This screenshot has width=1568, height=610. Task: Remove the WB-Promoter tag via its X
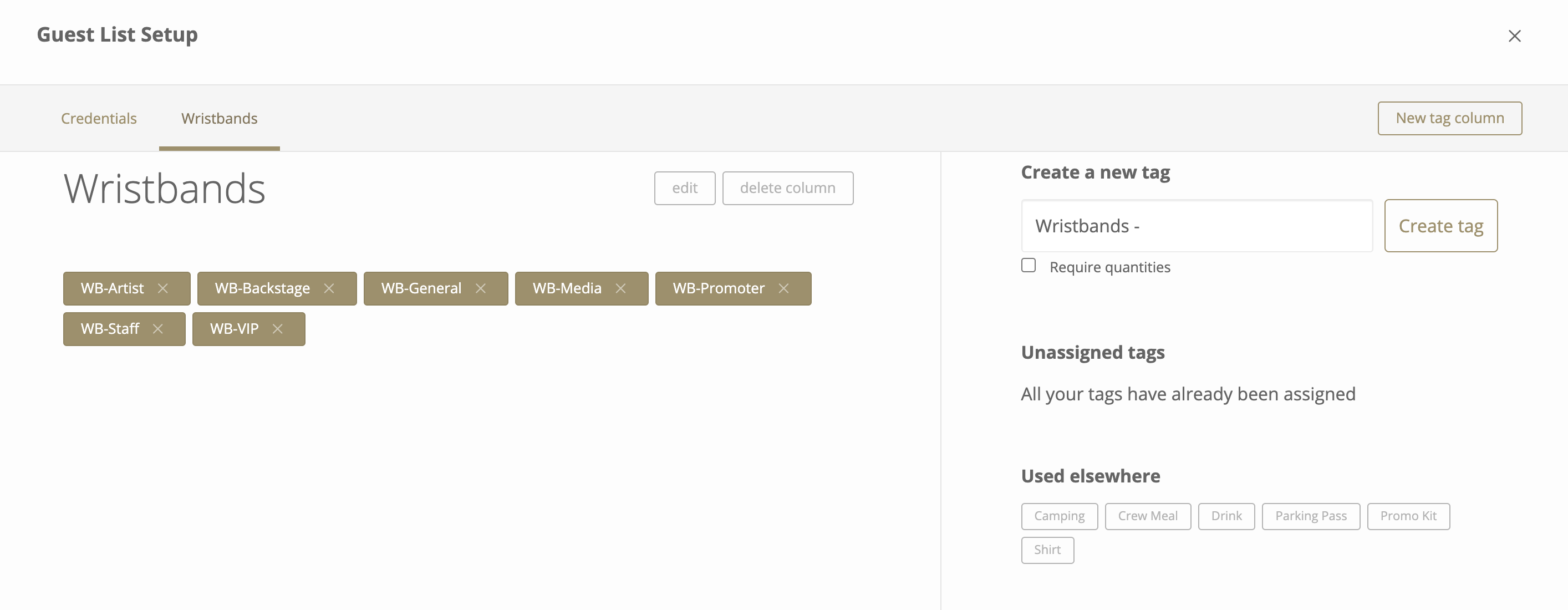tap(783, 288)
